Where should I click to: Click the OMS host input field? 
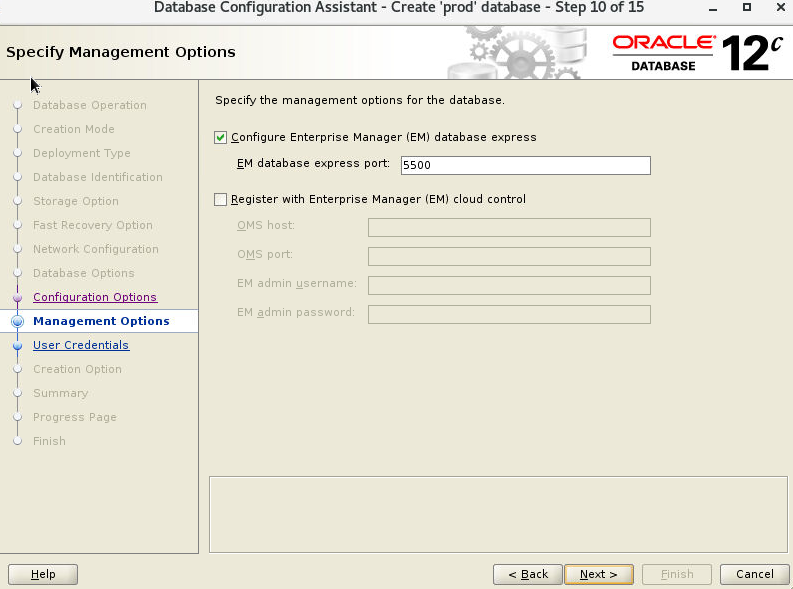coord(509,228)
